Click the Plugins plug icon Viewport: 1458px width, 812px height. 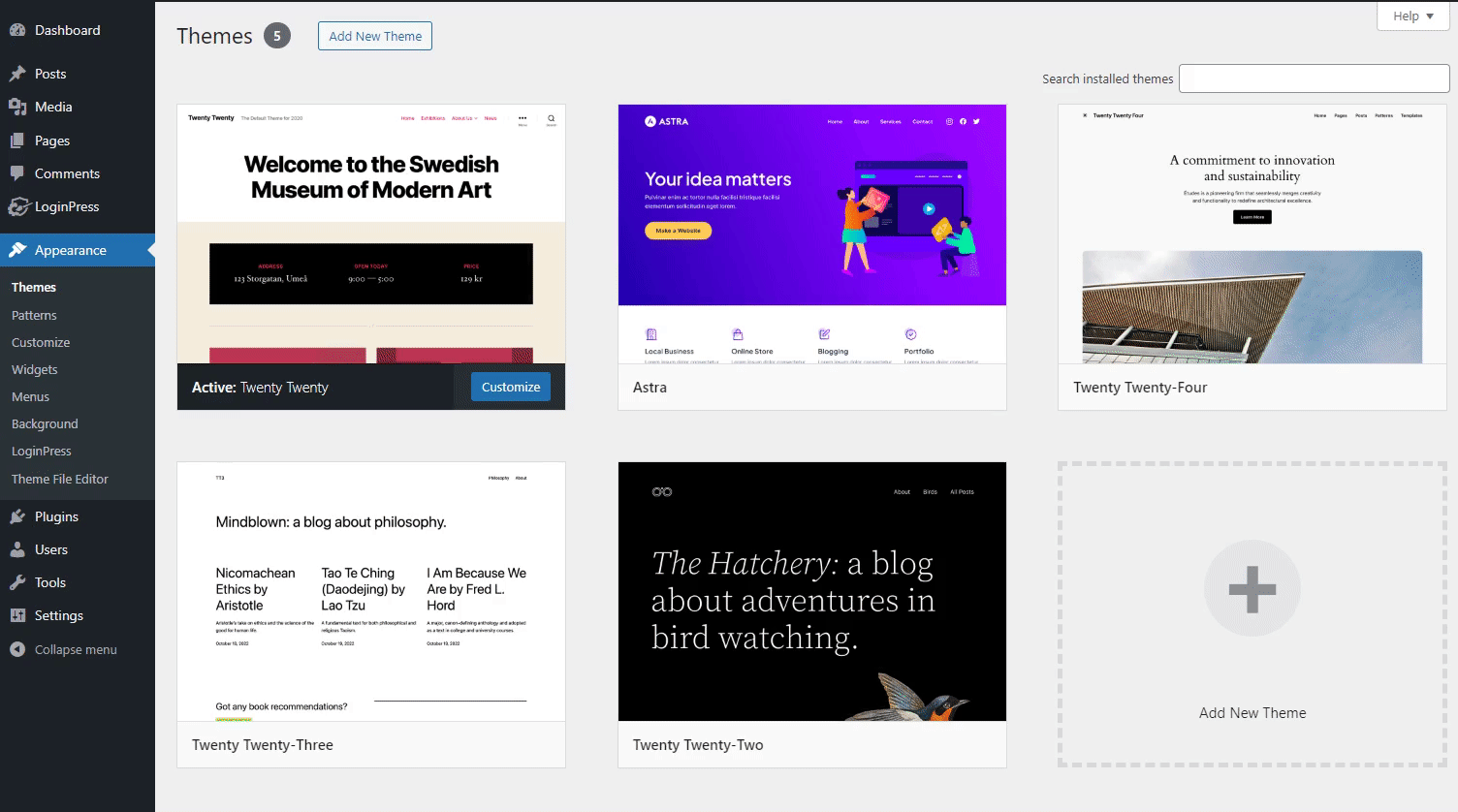point(17,516)
